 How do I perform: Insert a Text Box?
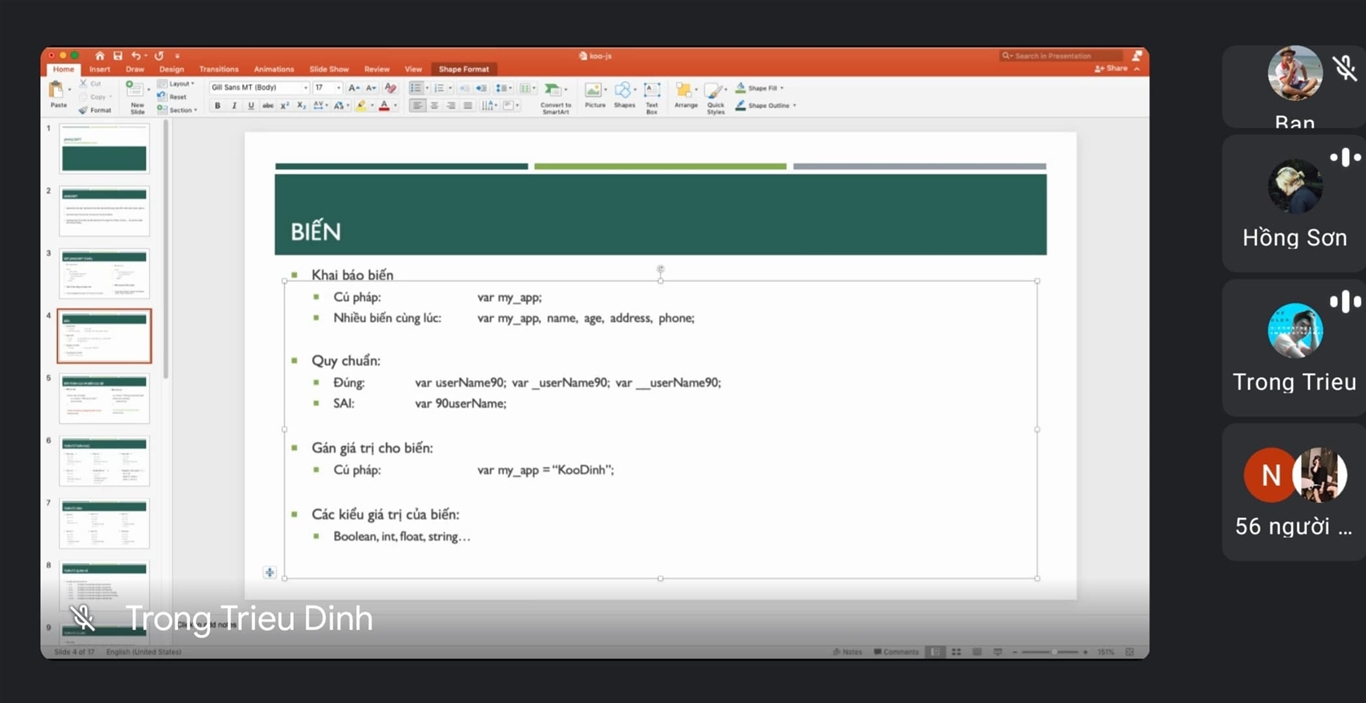tap(651, 93)
